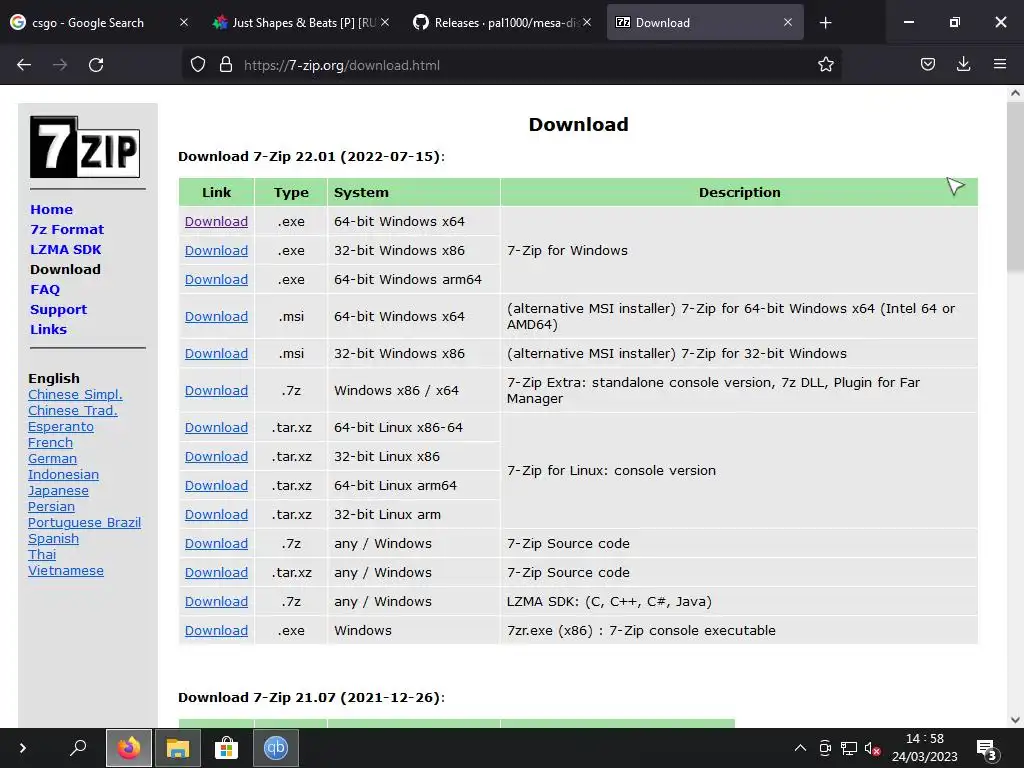The image size is (1024, 768).
Task: Switch language to Chinese Trad.
Action: (72, 411)
